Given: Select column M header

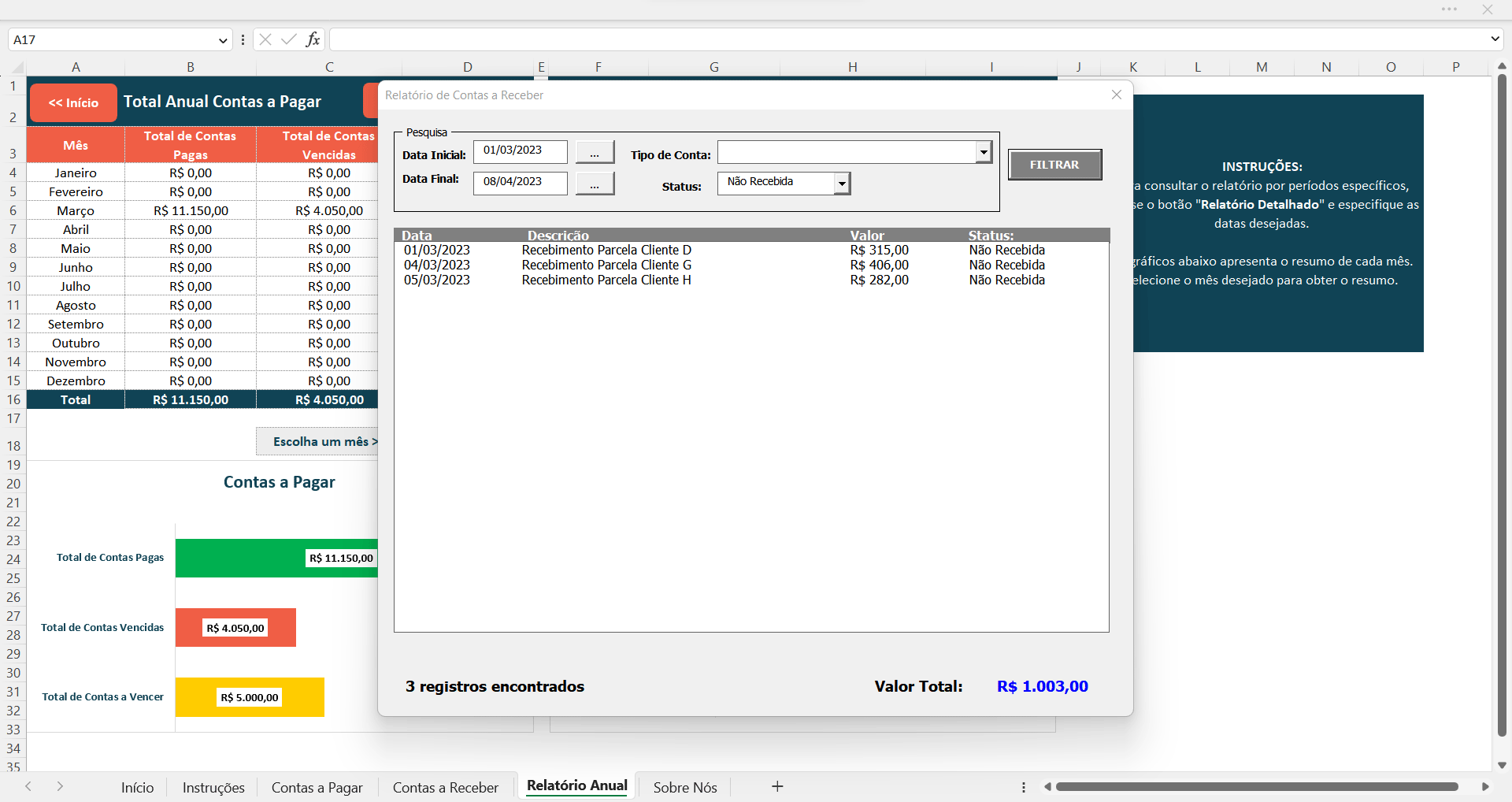Looking at the screenshot, I should (1262, 67).
